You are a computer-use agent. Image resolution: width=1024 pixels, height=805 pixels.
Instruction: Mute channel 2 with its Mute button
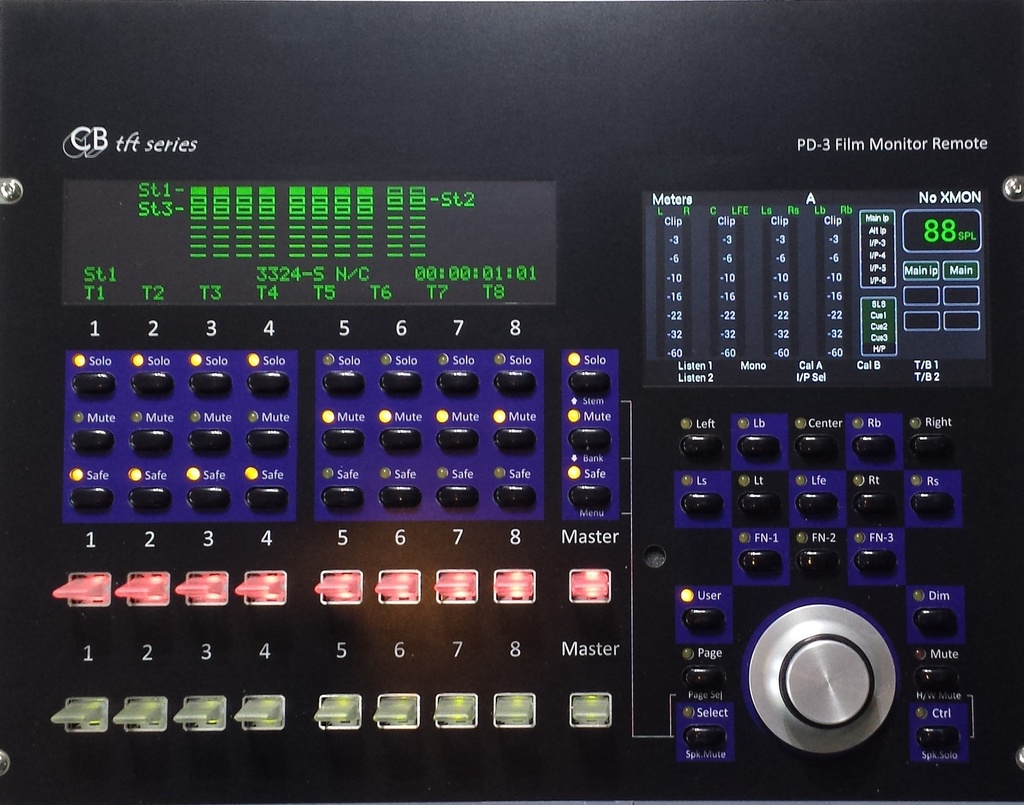(x=151, y=441)
